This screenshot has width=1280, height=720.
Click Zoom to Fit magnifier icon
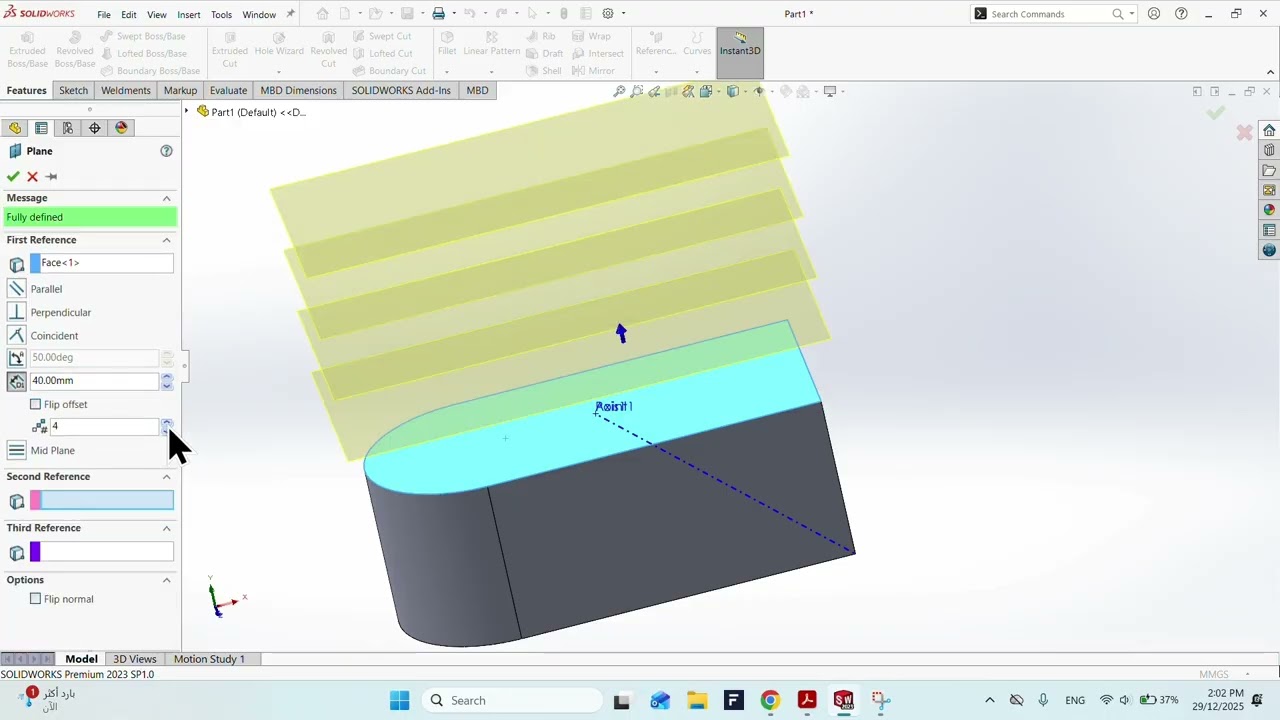(x=619, y=92)
